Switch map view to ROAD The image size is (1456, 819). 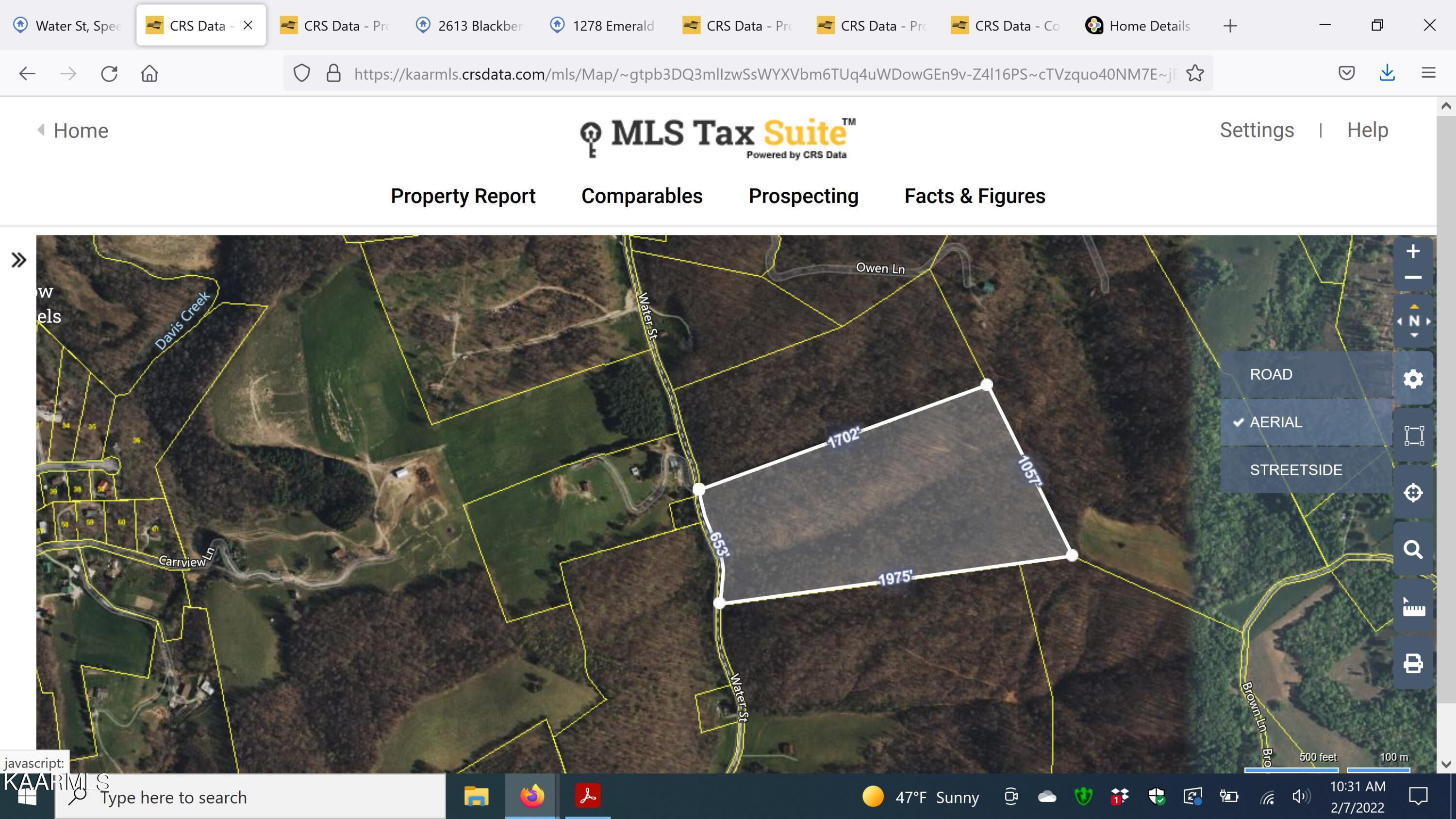(x=1271, y=374)
